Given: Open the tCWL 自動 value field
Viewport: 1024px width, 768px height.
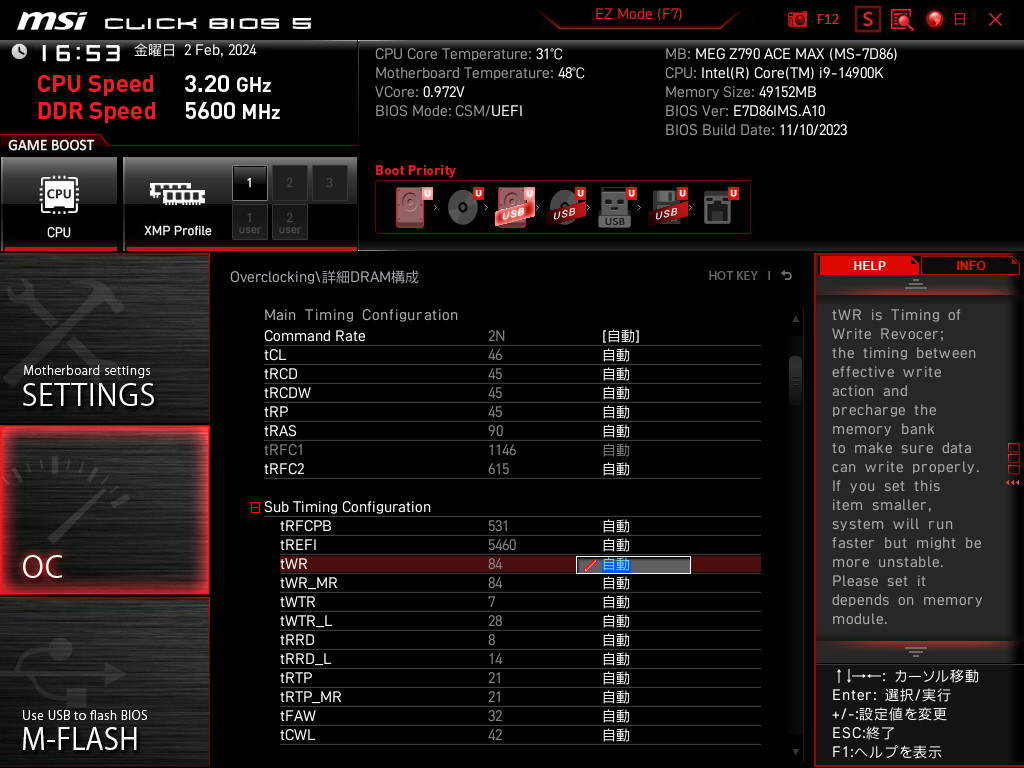Looking at the screenshot, I should click(x=616, y=735).
